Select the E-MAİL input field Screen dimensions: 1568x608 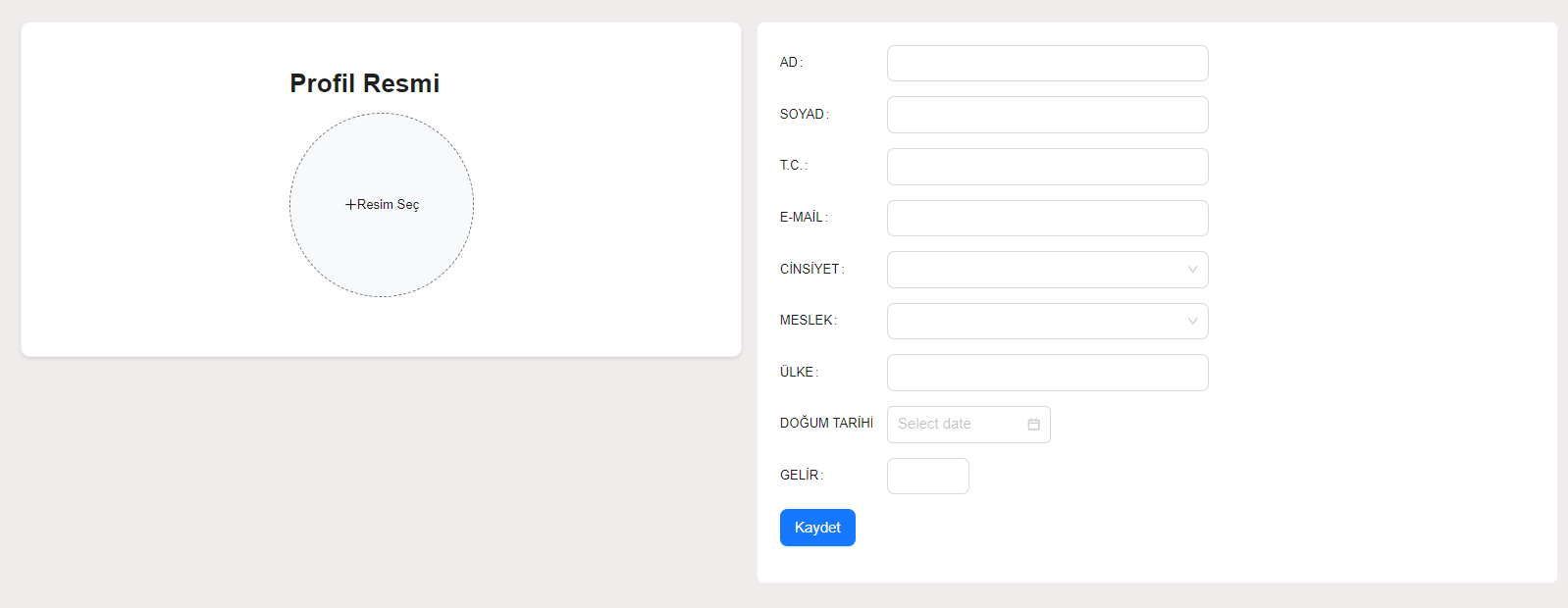[1047, 219]
